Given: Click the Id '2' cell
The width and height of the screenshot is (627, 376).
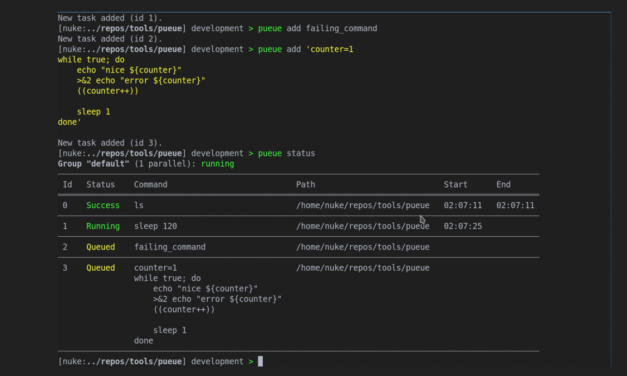Looking at the screenshot, I should (65, 247).
